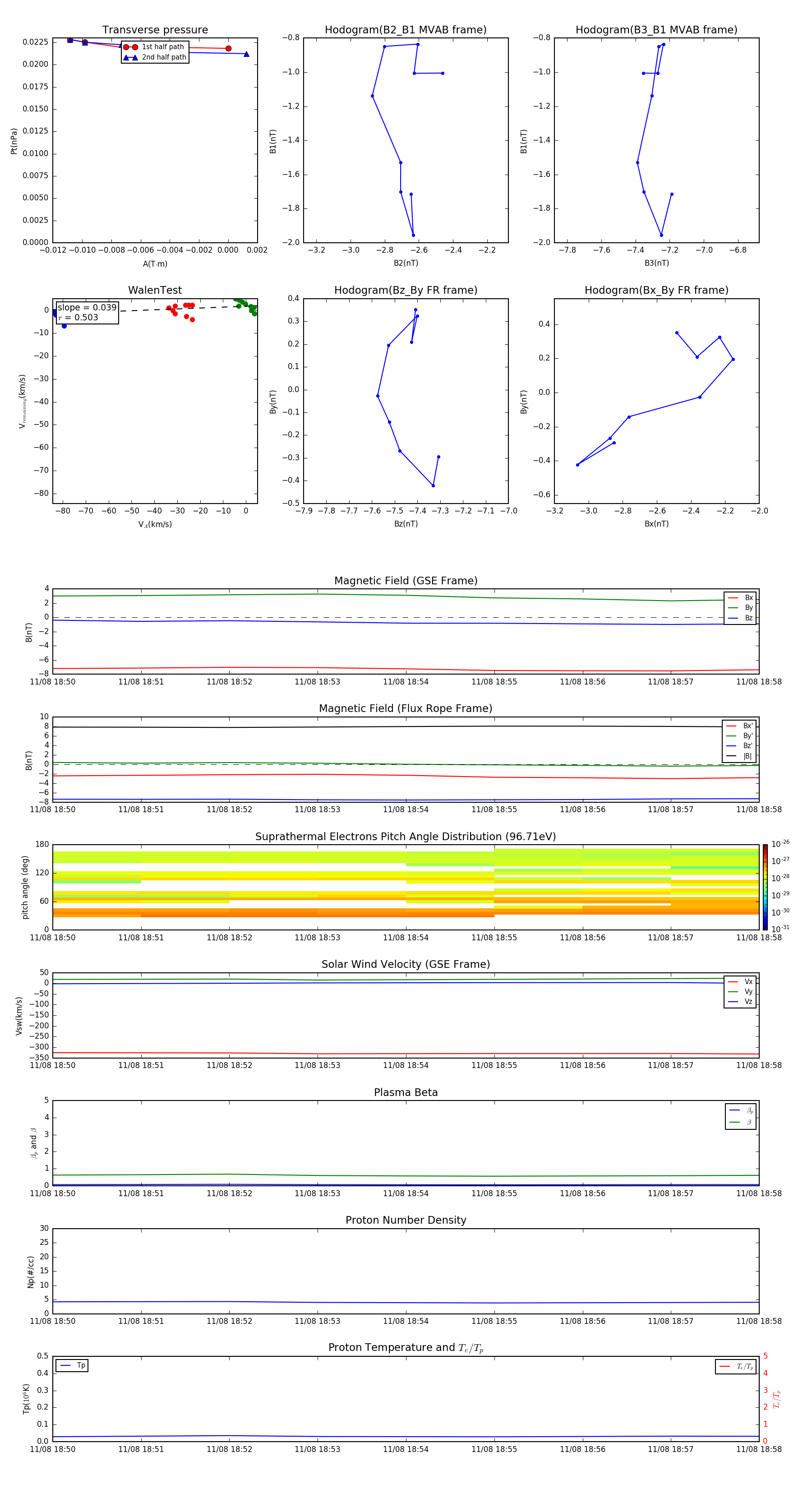Screen dimensions: 812x1489
Task: Click the '2nd half path' legend entry
Action: coord(155,57)
